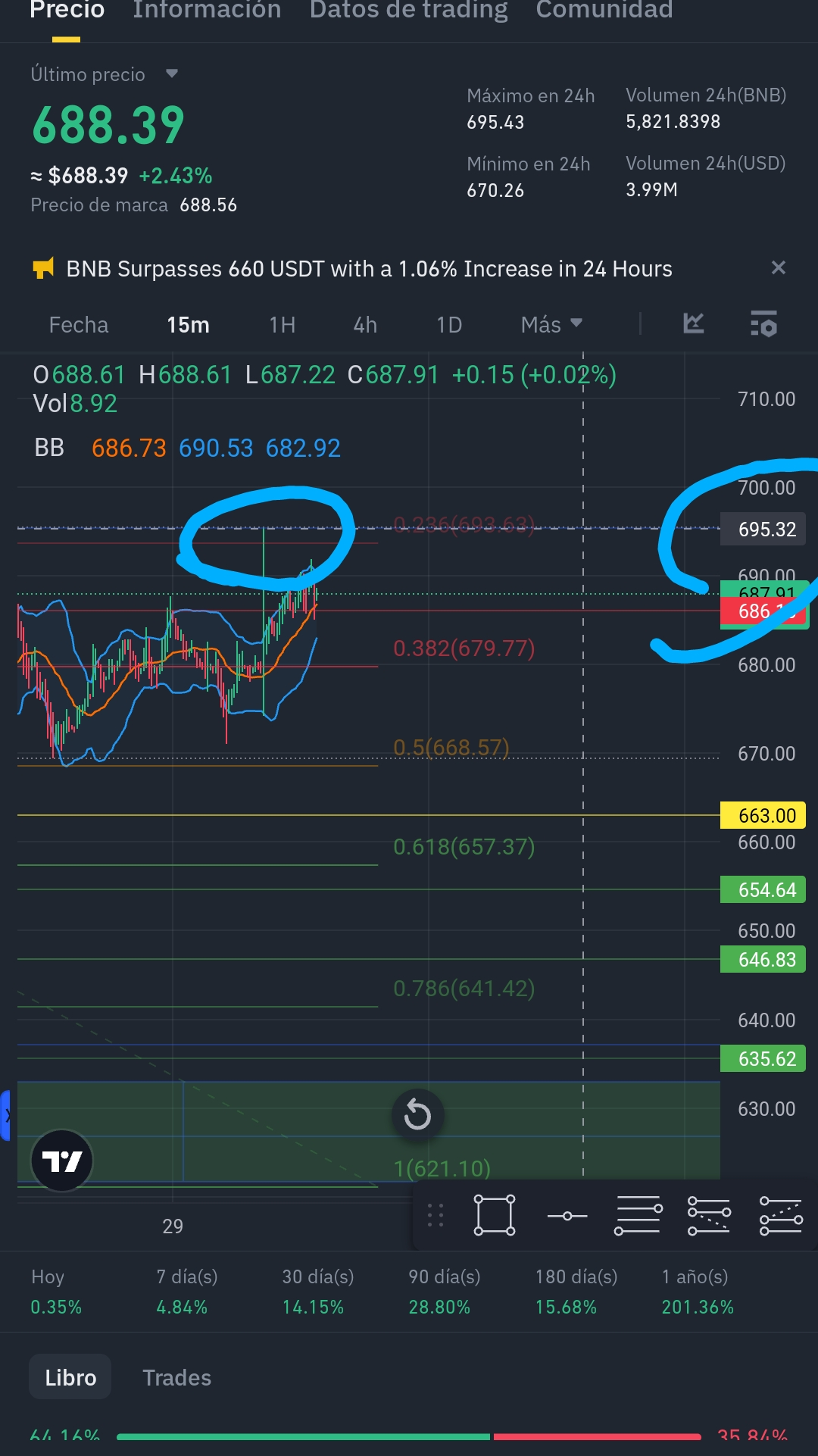The width and height of the screenshot is (818, 1456).
Task: Open the drawing tools chart icon
Action: tap(693, 323)
